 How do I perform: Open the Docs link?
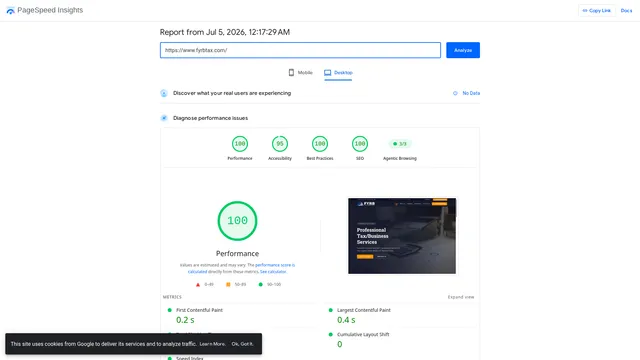[626, 11]
